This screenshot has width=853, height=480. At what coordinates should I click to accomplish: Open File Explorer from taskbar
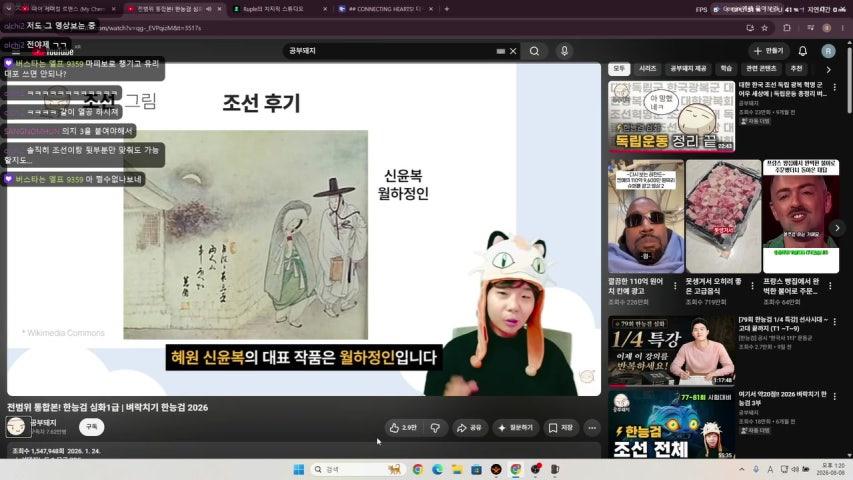click(x=457, y=470)
